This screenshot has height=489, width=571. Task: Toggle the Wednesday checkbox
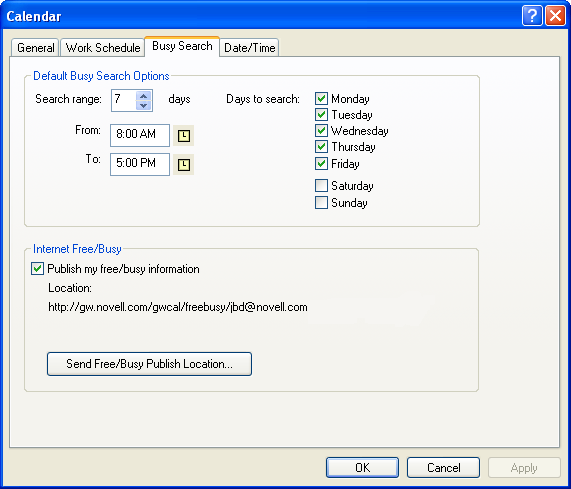pyautogui.click(x=321, y=131)
